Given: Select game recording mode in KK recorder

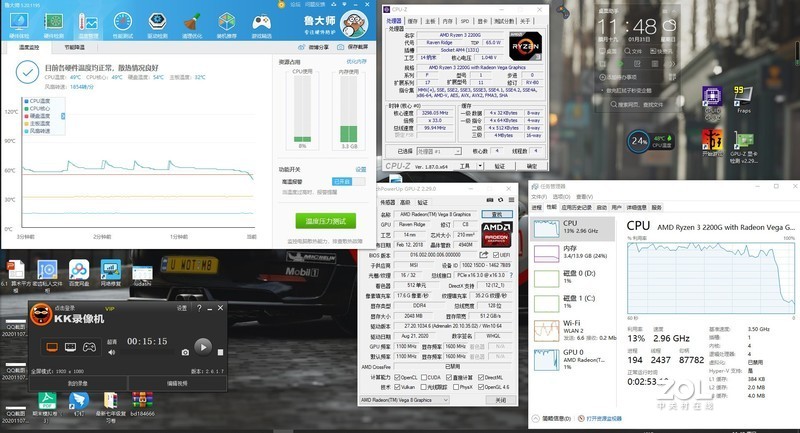Looking at the screenshot, I should coord(89,347).
